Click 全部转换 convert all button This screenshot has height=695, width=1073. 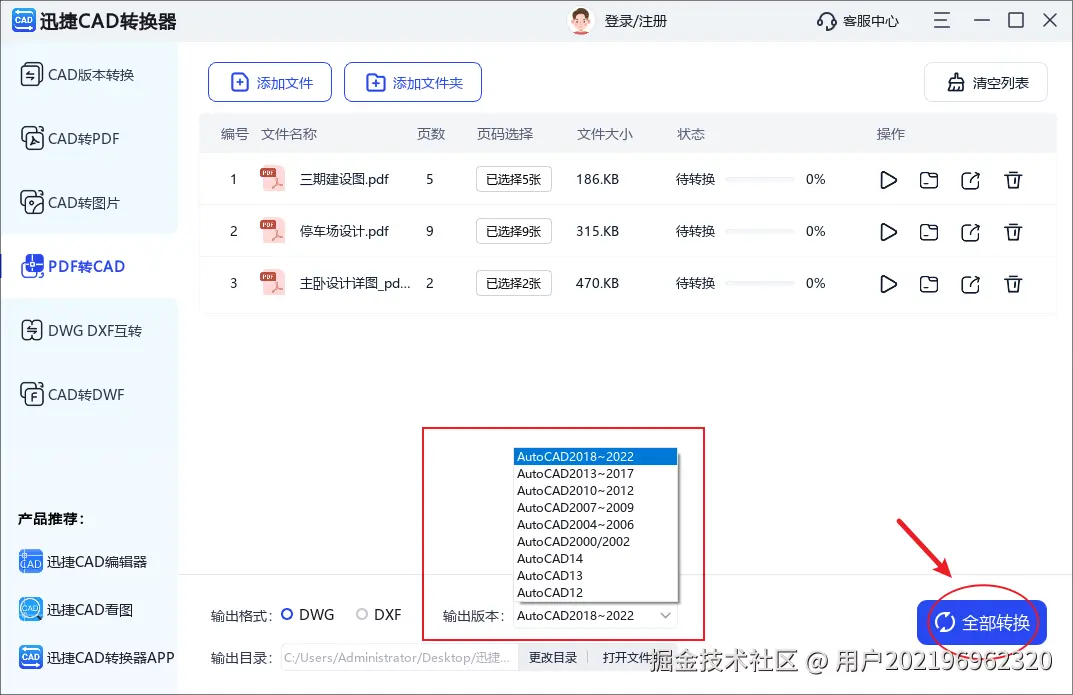point(982,622)
